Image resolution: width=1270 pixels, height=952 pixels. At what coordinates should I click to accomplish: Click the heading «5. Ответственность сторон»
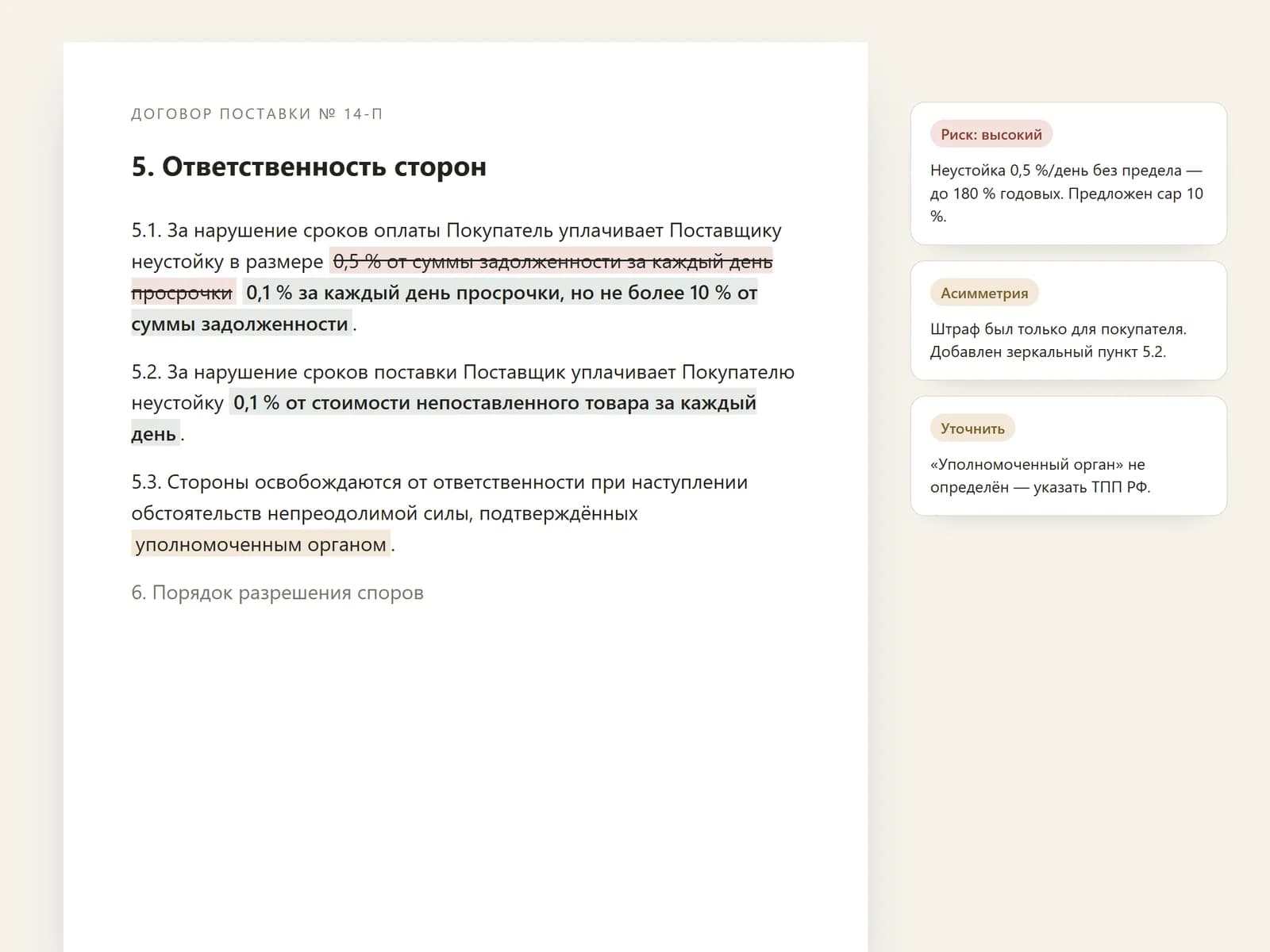[x=309, y=167]
